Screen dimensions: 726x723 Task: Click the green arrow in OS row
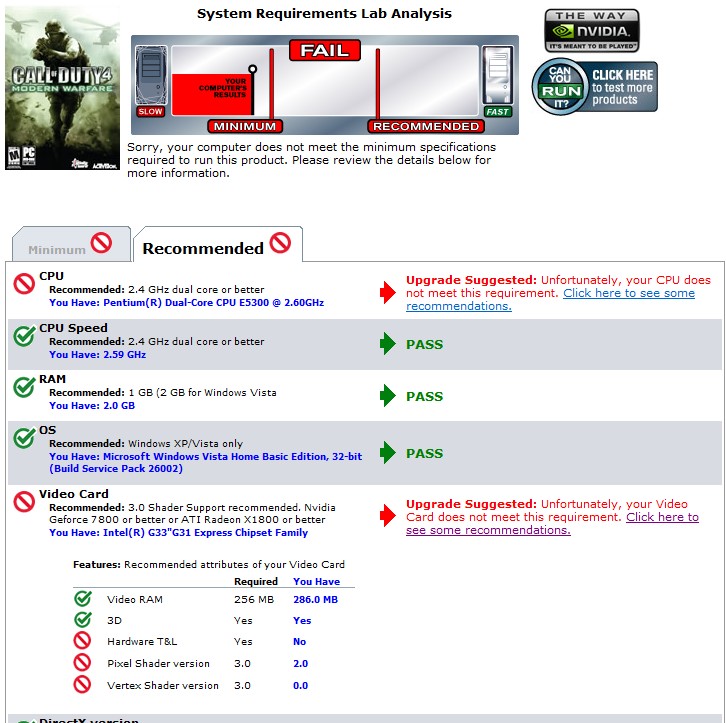pos(388,453)
